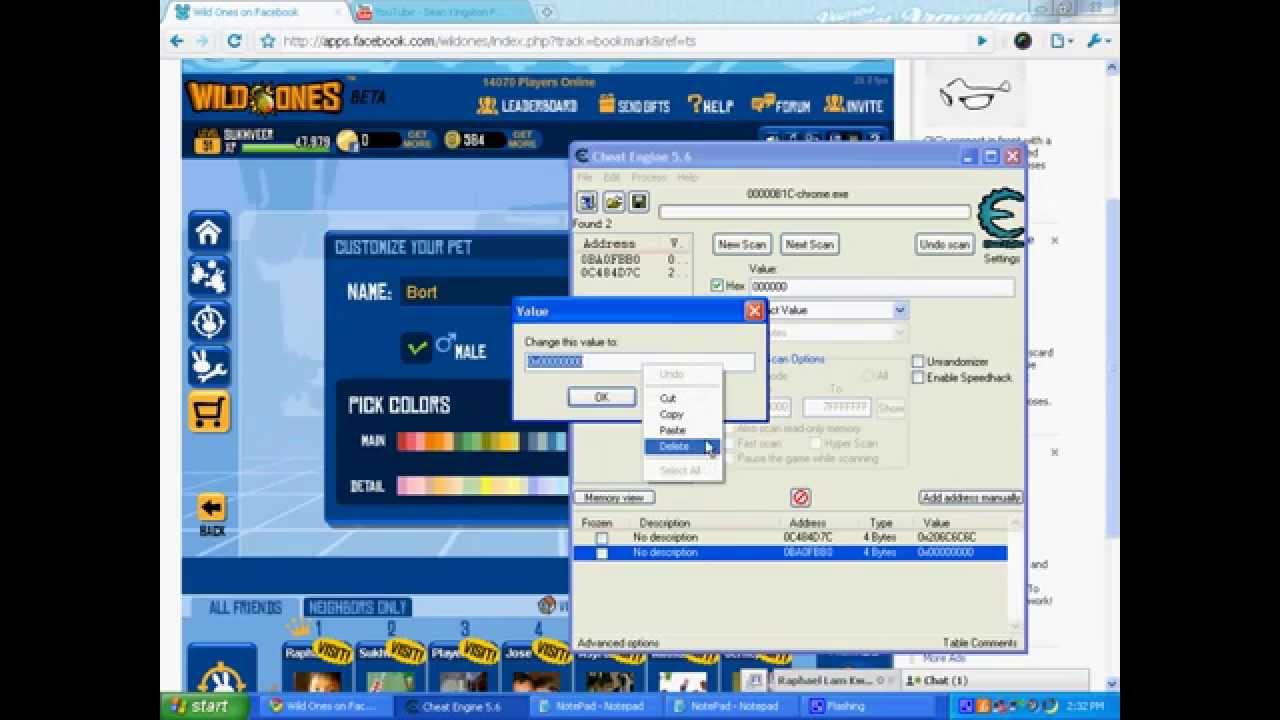1280x720 pixels.
Task: Choose Paste in the context menu
Action: [x=673, y=431]
